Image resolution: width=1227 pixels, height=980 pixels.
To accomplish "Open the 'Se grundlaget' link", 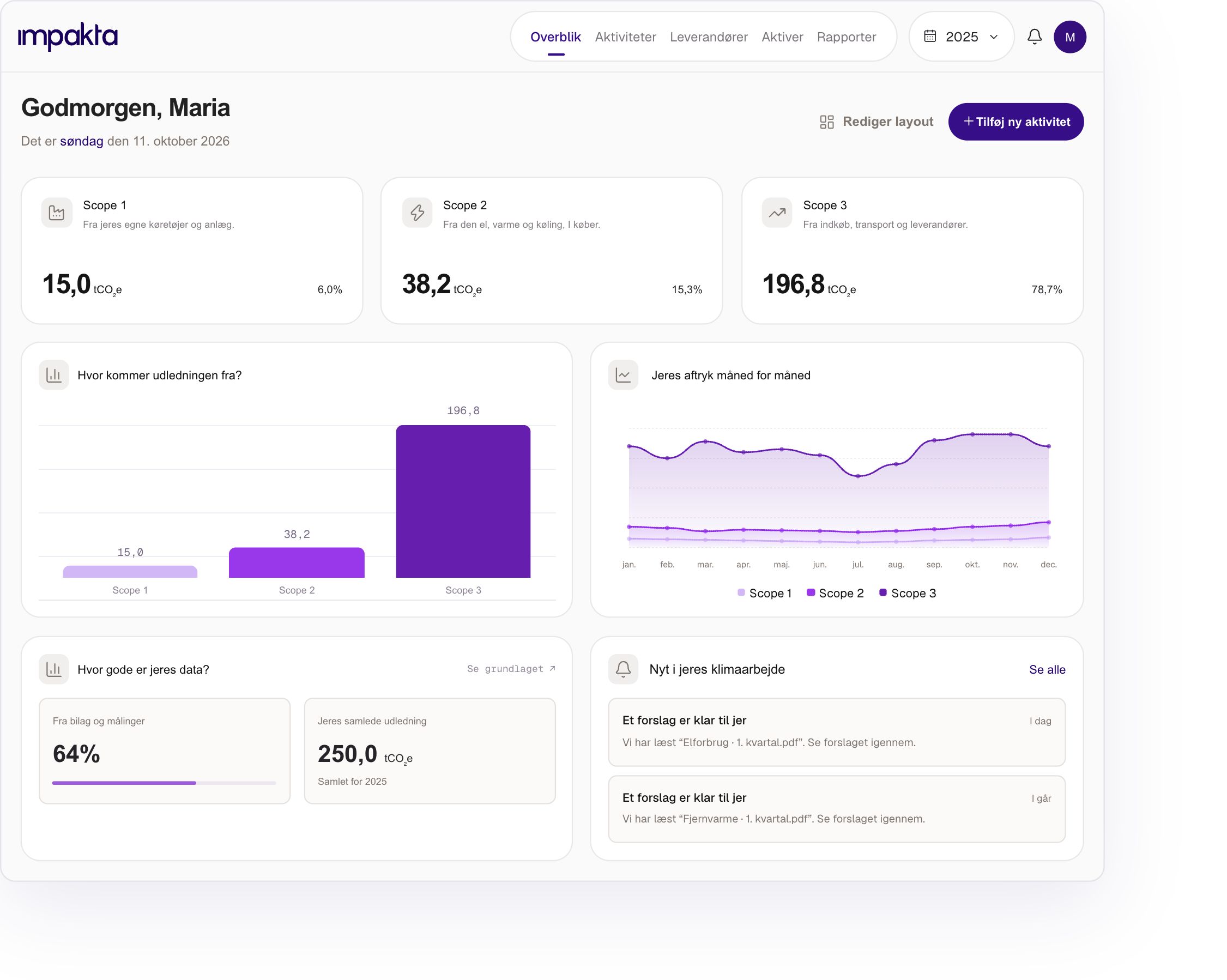I will pyautogui.click(x=511, y=669).
